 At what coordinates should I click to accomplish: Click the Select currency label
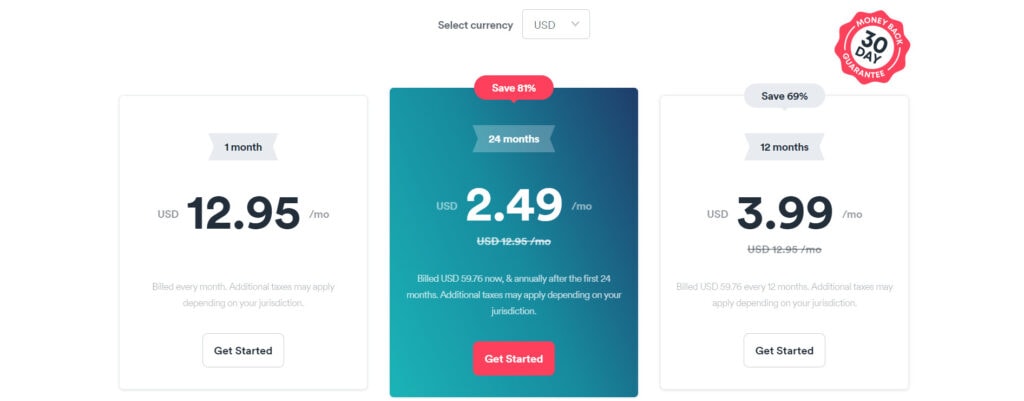coord(475,25)
